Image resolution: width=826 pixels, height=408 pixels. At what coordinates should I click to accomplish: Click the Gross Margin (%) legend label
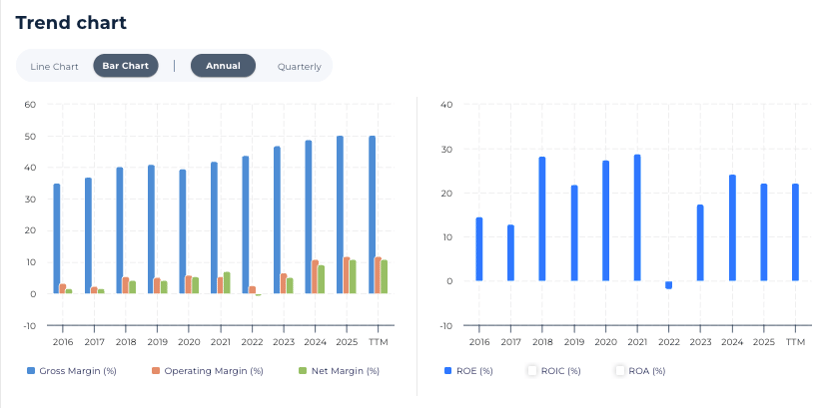pyautogui.click(x=79, y=371)
